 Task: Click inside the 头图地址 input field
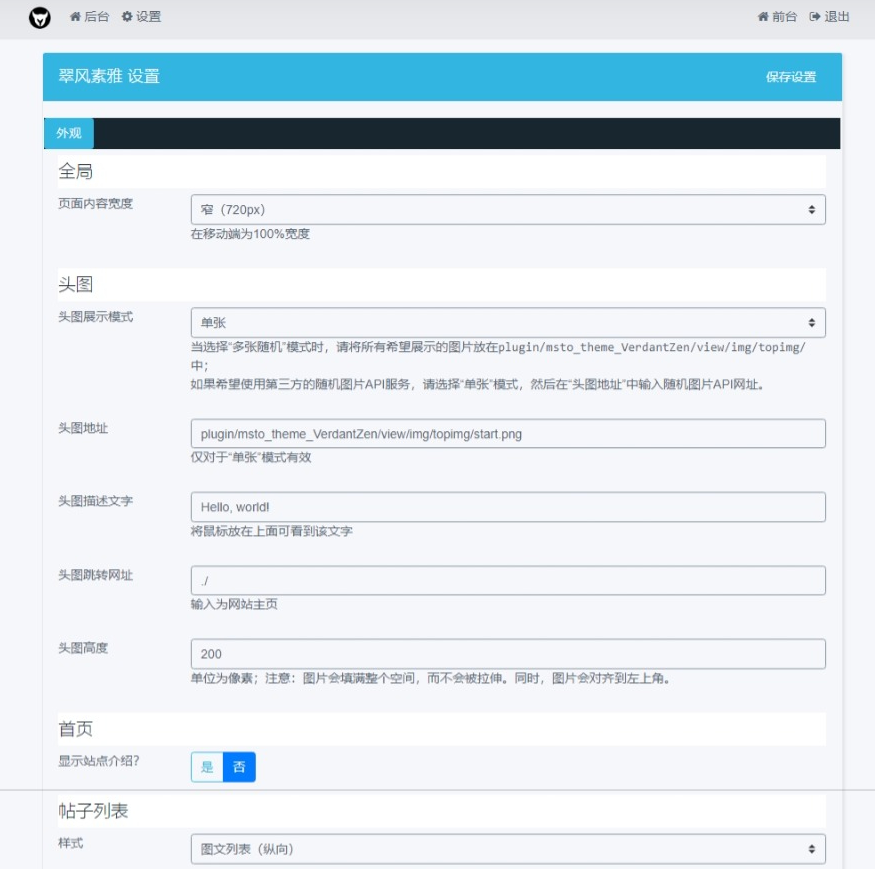[510, 434]
